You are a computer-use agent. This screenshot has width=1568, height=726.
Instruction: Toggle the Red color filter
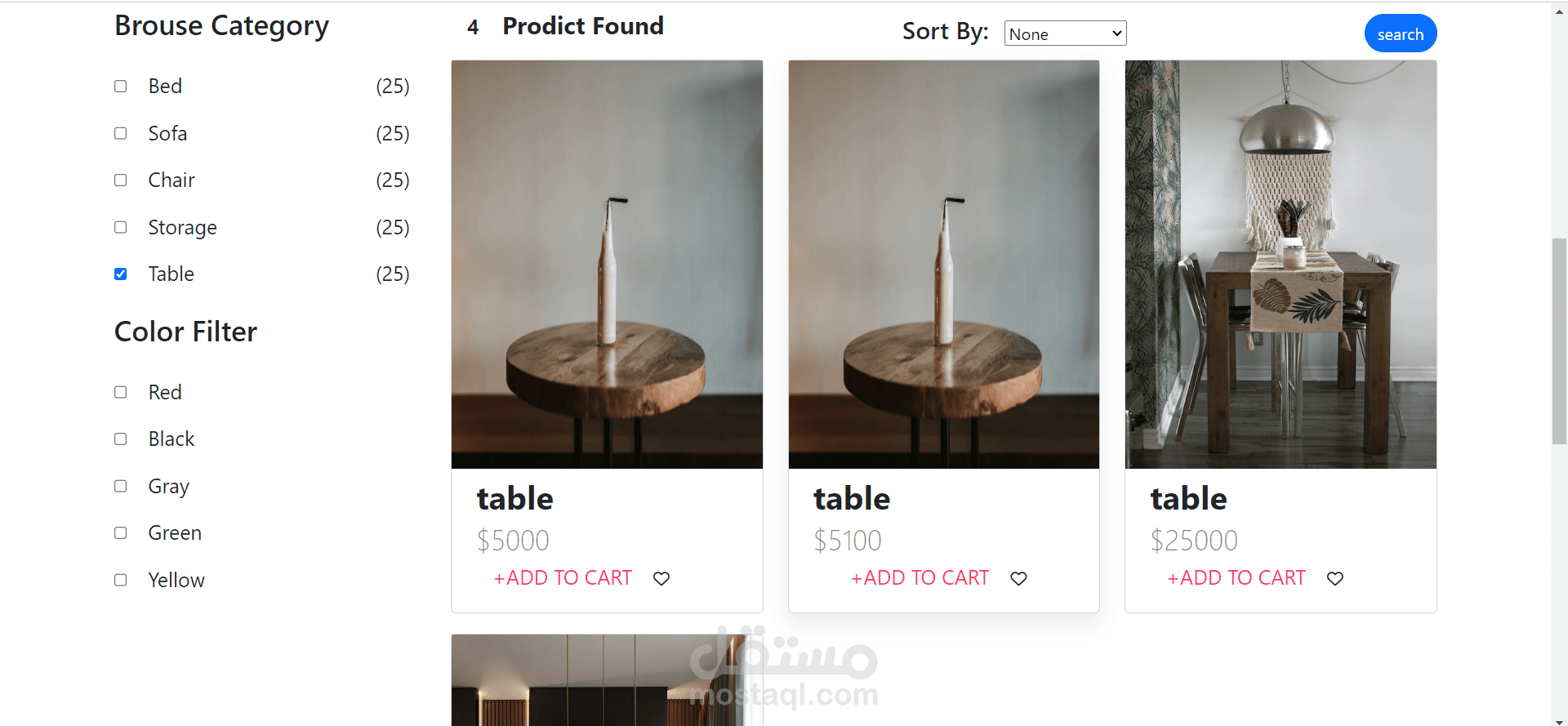(x=121, y=392)
